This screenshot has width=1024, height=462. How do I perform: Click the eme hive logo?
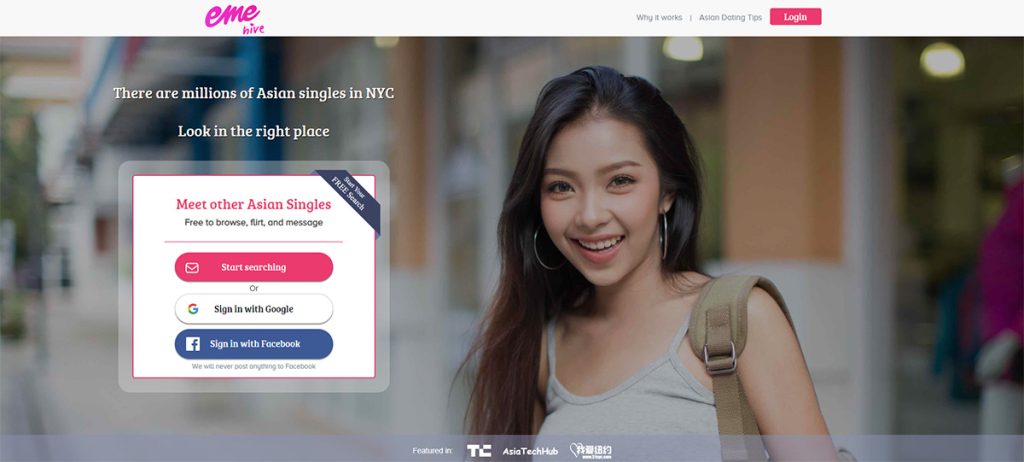click(234, 19)
